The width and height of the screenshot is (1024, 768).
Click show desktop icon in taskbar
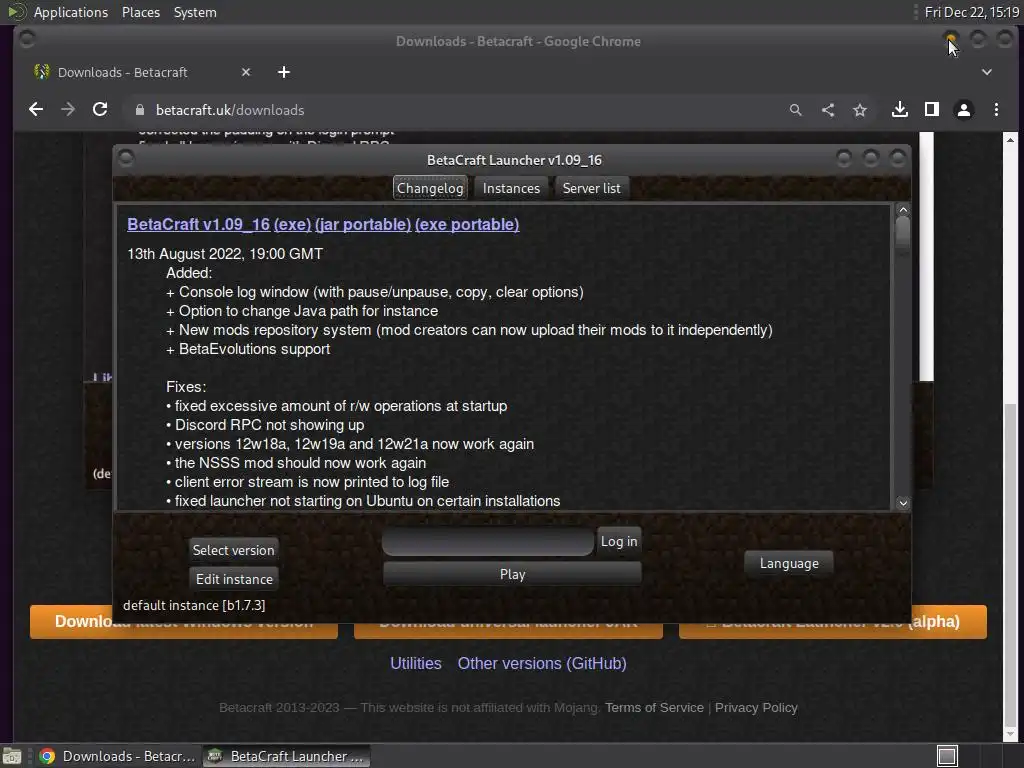pos(12,756)
